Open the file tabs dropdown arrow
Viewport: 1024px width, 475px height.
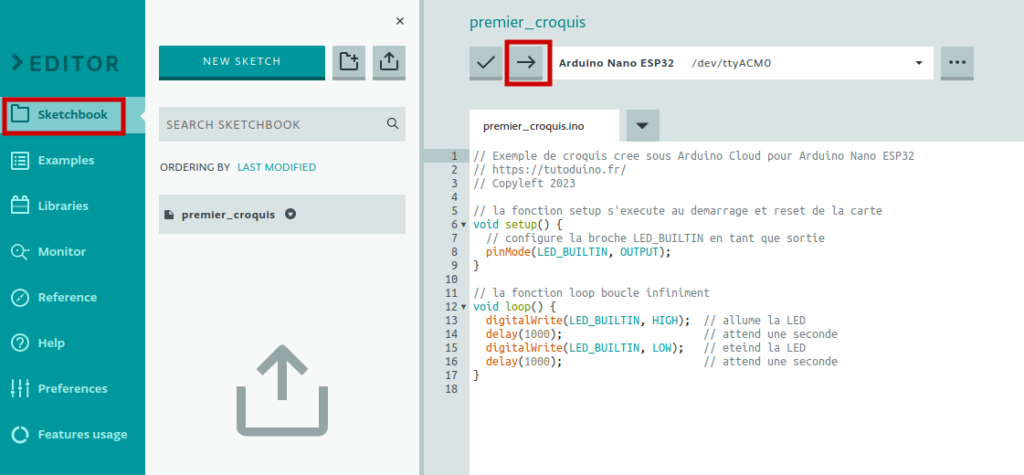(643, 125)
